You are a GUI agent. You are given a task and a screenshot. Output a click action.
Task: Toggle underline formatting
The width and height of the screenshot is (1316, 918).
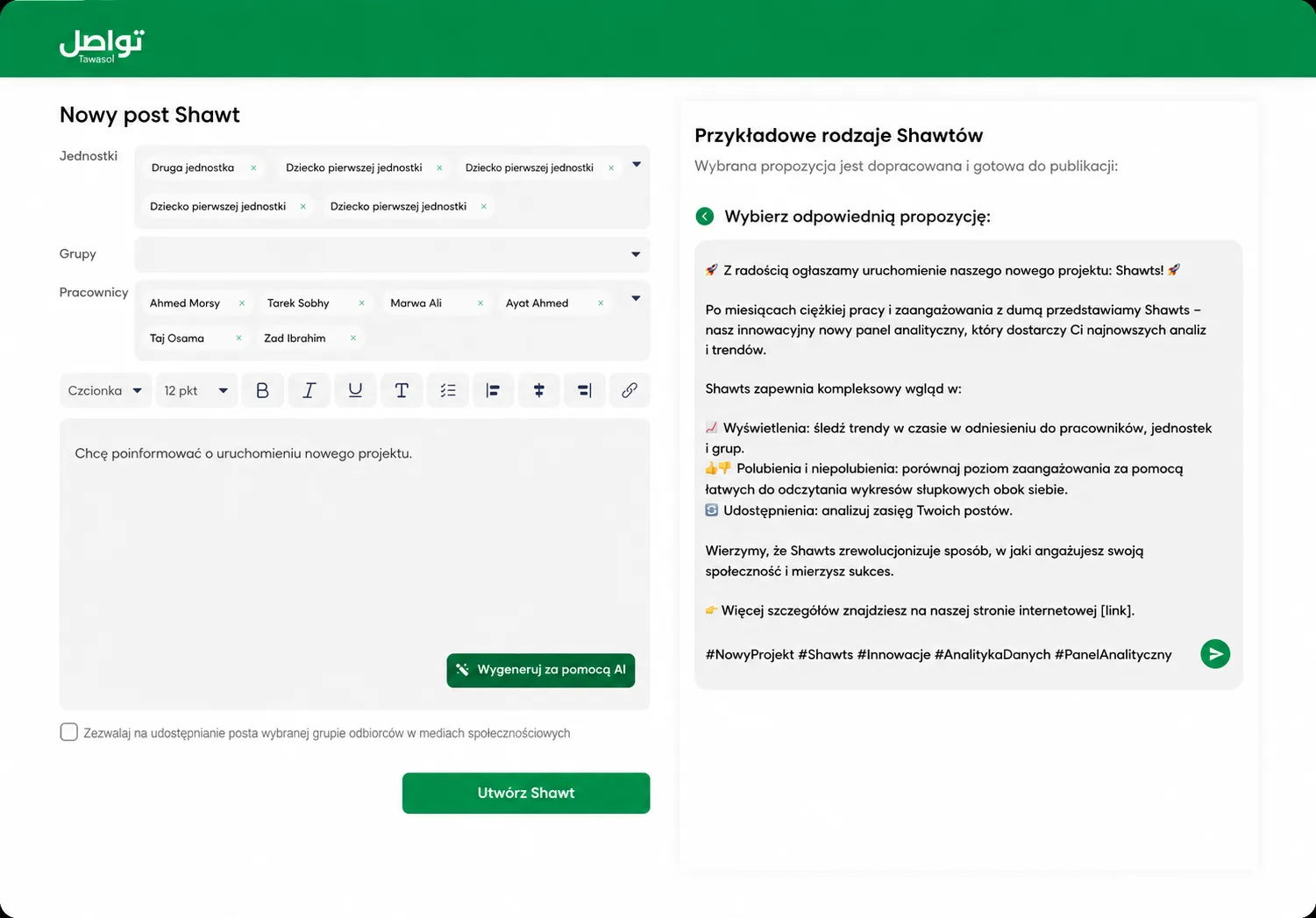coord(355,390)
